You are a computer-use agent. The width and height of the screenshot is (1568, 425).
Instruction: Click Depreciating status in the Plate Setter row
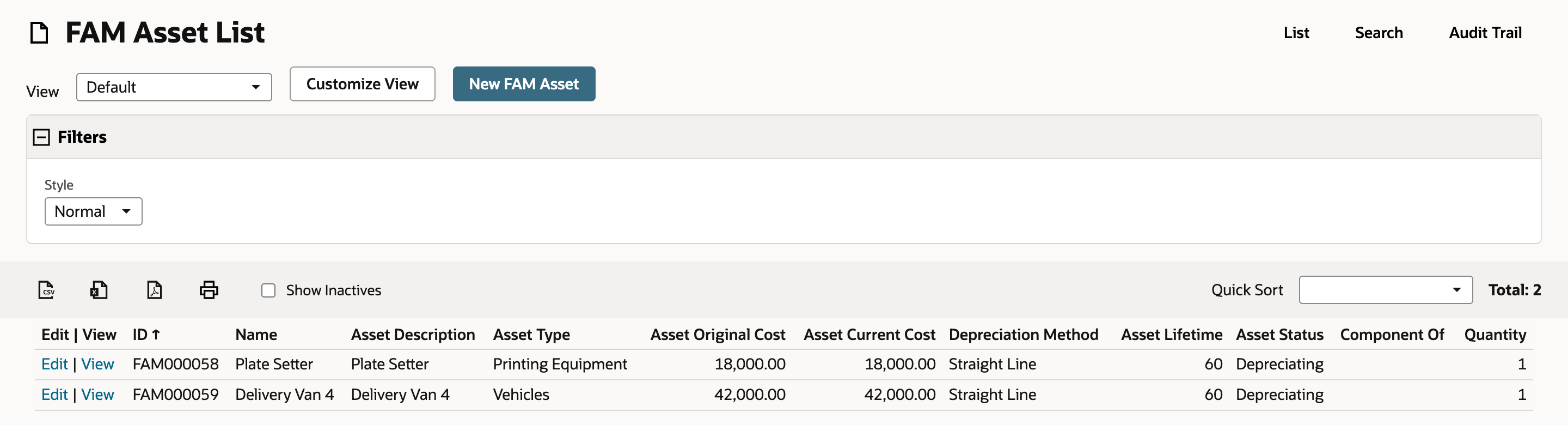point(1279,364)
